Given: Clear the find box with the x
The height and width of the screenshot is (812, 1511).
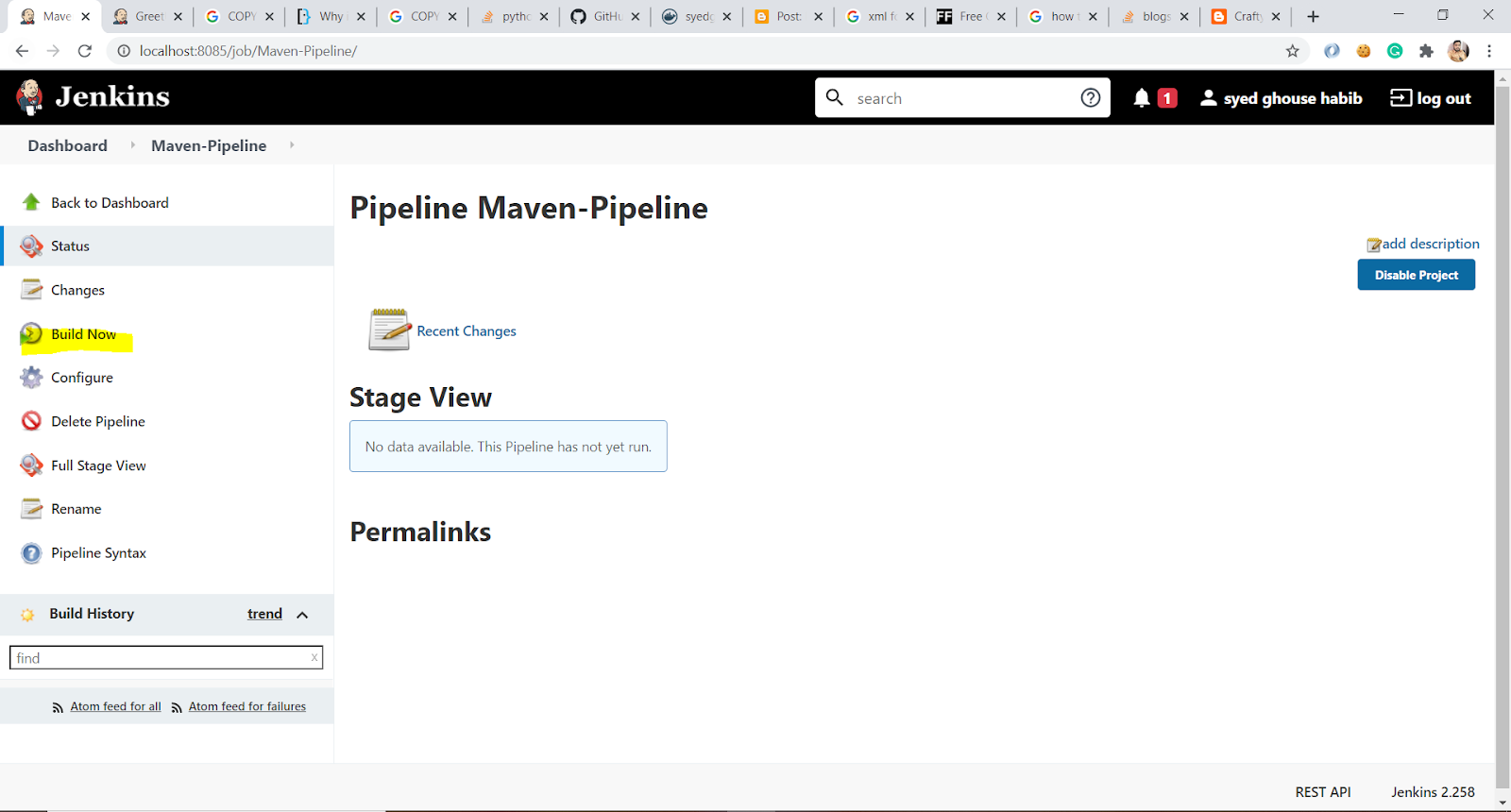Looking at the screenshot, I should coord(314,658).
